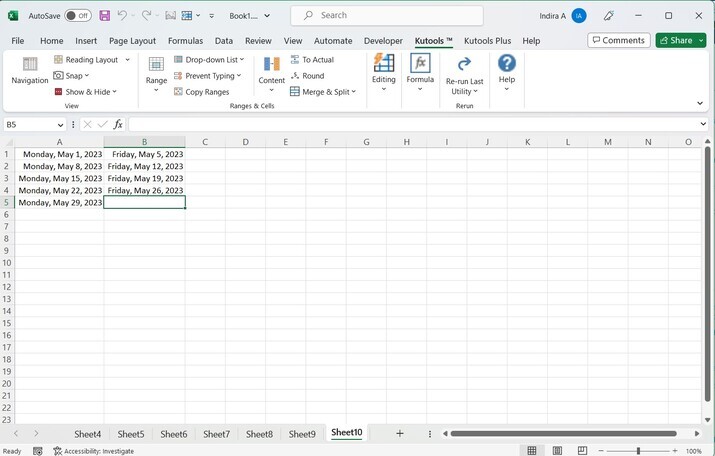Expand the Drop-down List menu
715x456 pixels.
[242, 60]
